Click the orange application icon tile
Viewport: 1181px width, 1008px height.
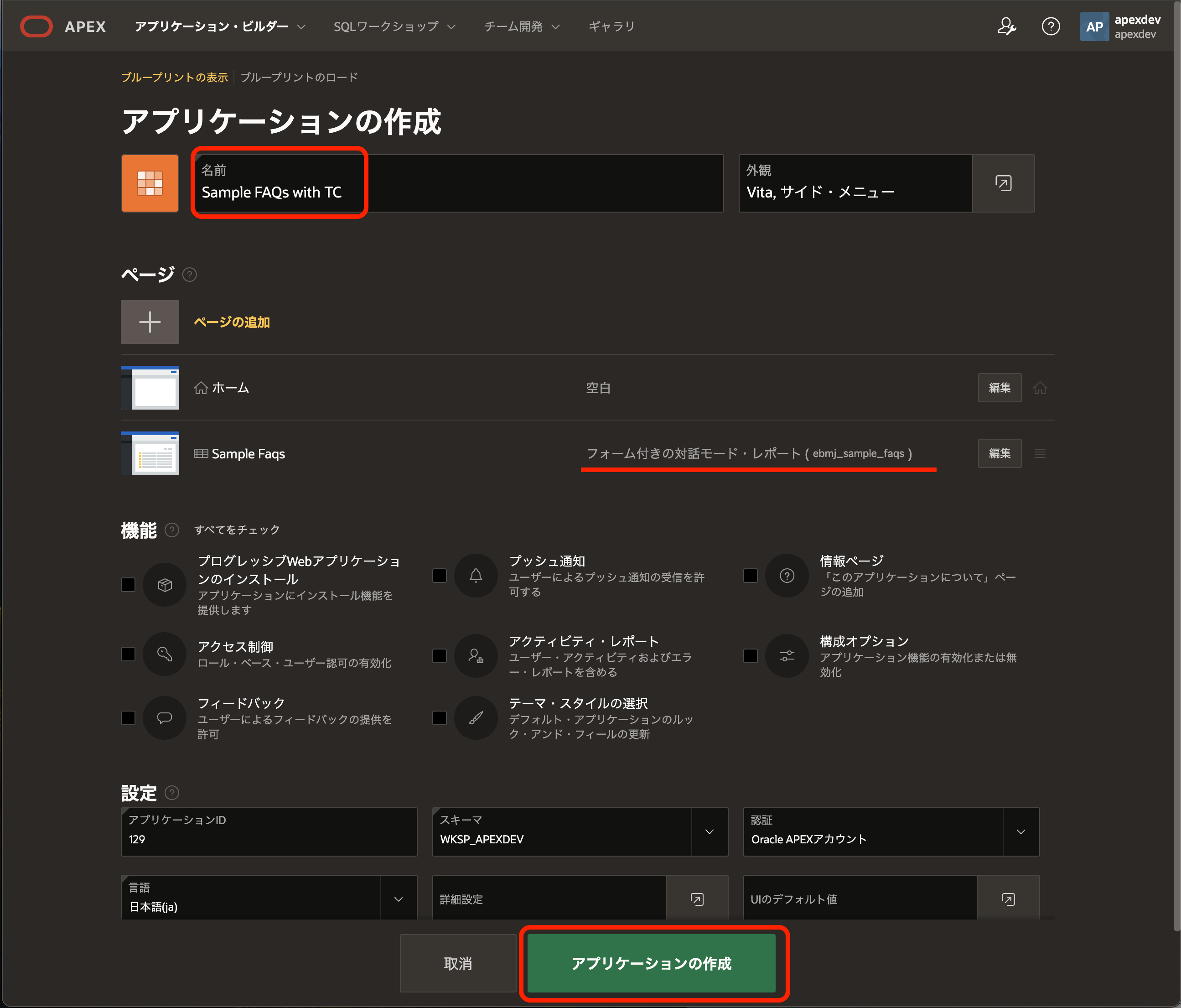[x=150, y=183]
